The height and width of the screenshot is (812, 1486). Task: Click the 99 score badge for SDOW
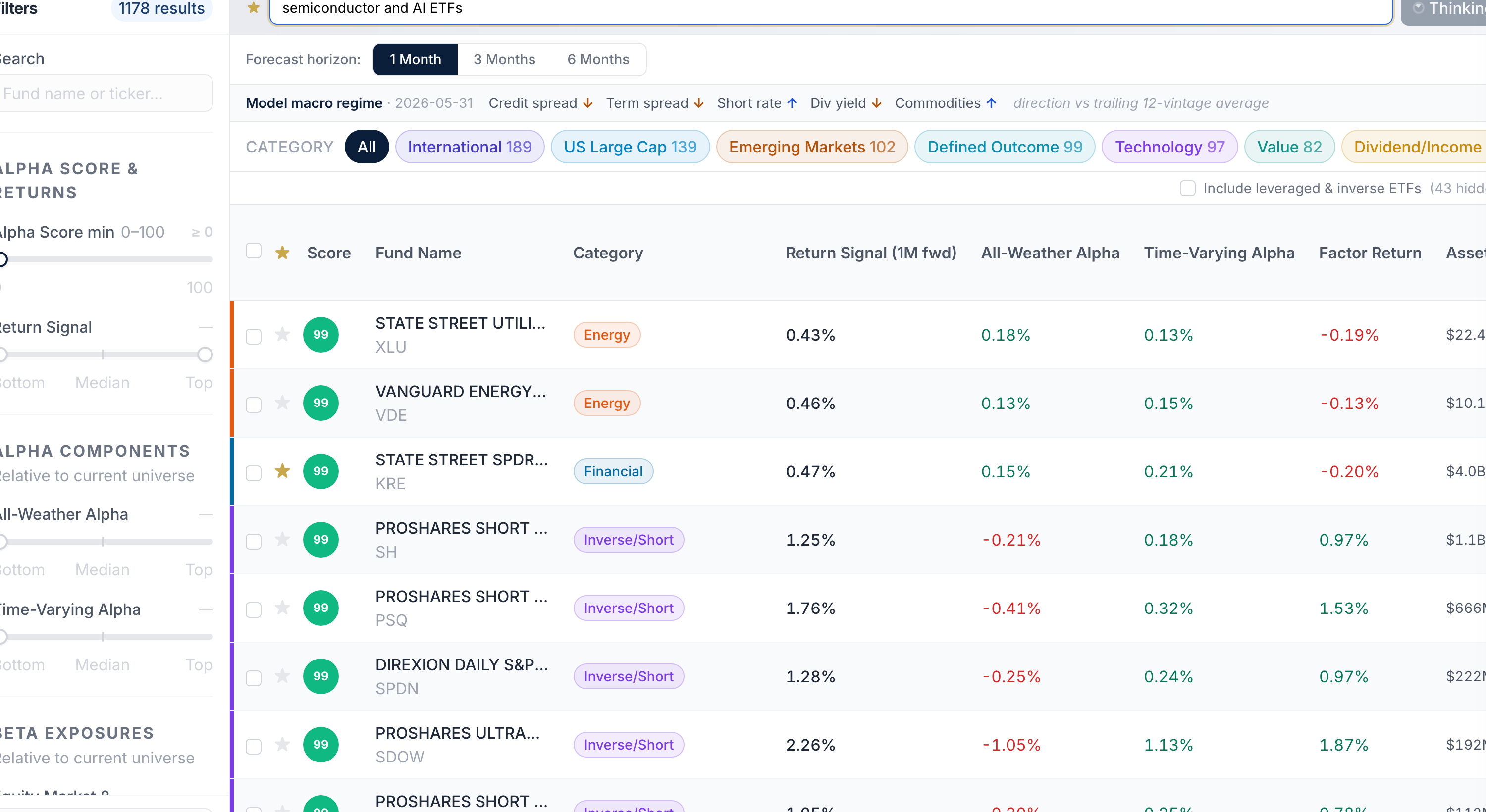321,745
